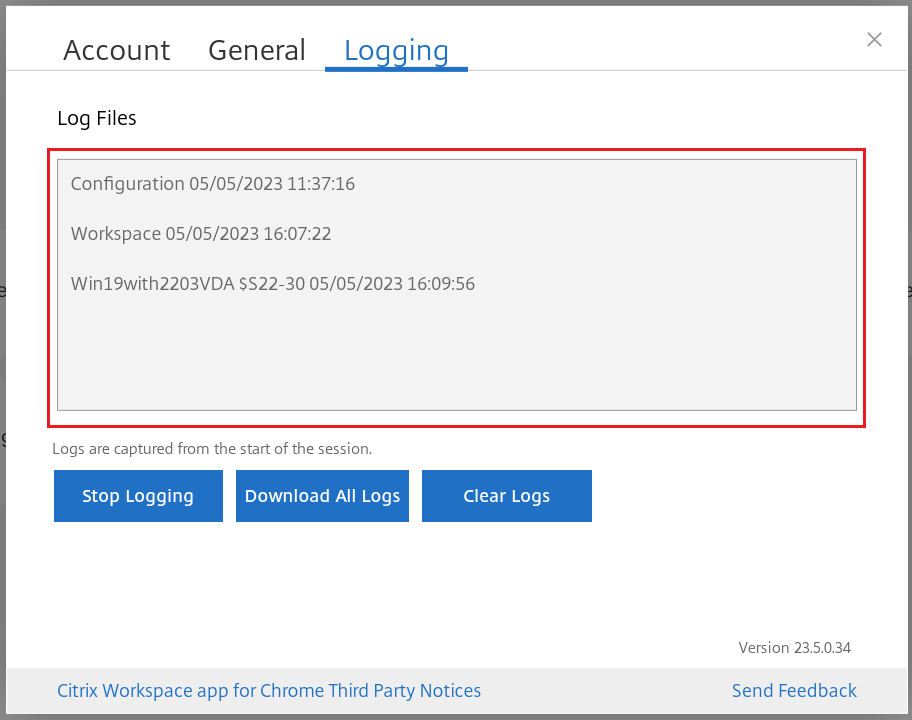This screenshot has width=912, height=720.
Task: Select the Win19with2203VDA log file name
Action: coord(152,284)
